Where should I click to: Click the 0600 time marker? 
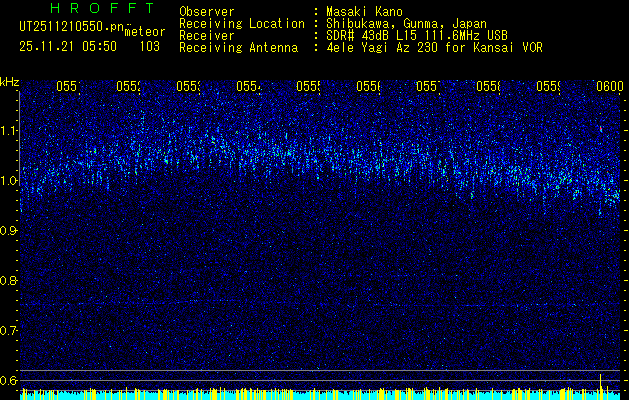point(610,86)
